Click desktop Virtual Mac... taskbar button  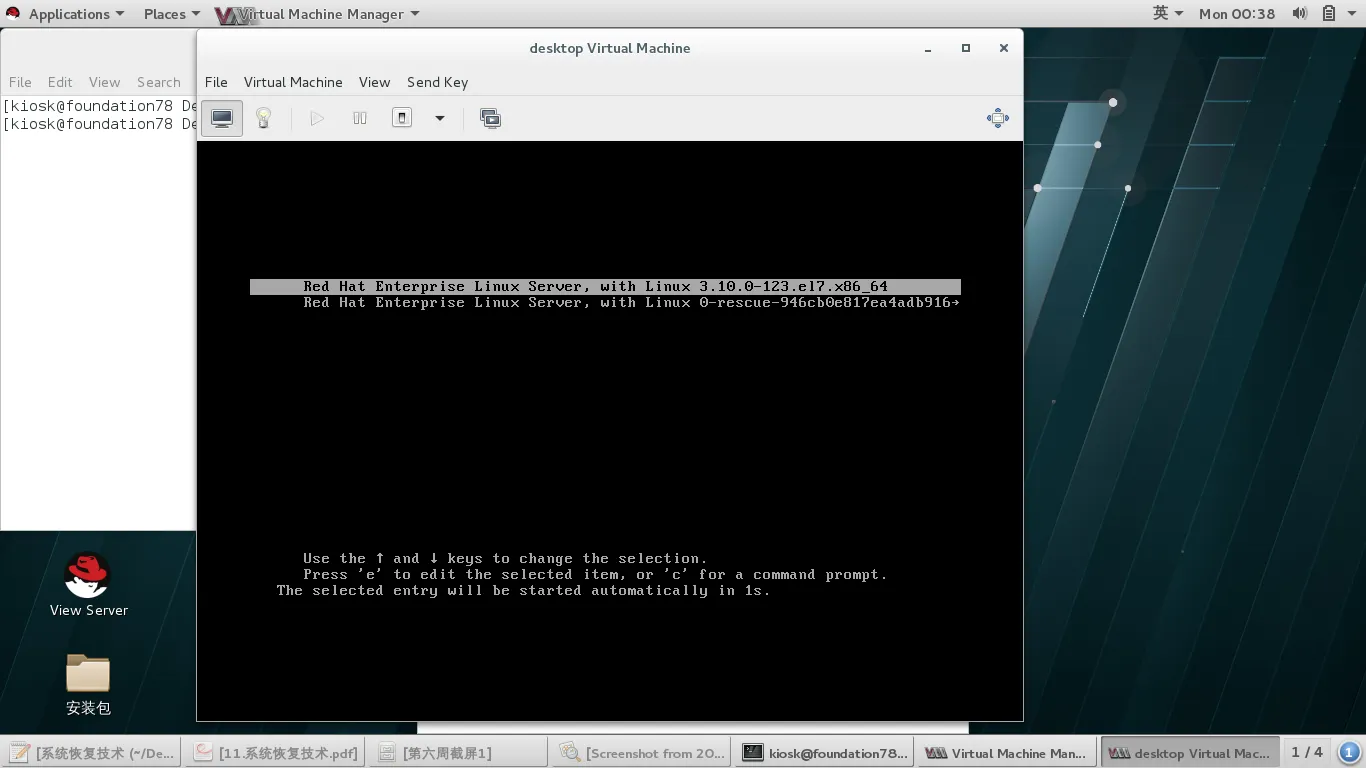[1190, 753]
